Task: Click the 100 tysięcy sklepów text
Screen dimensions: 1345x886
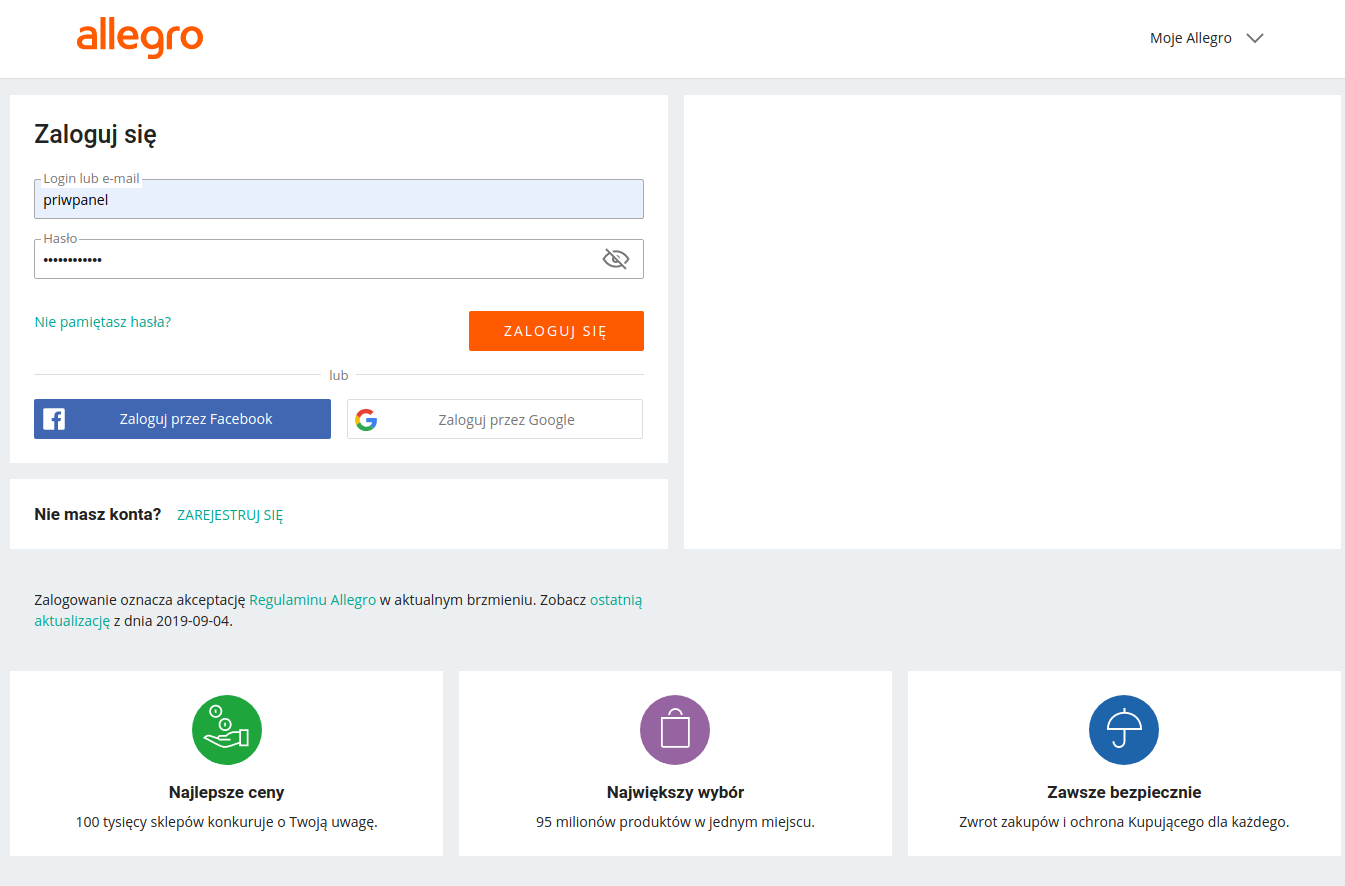Action: click(227, 823)
